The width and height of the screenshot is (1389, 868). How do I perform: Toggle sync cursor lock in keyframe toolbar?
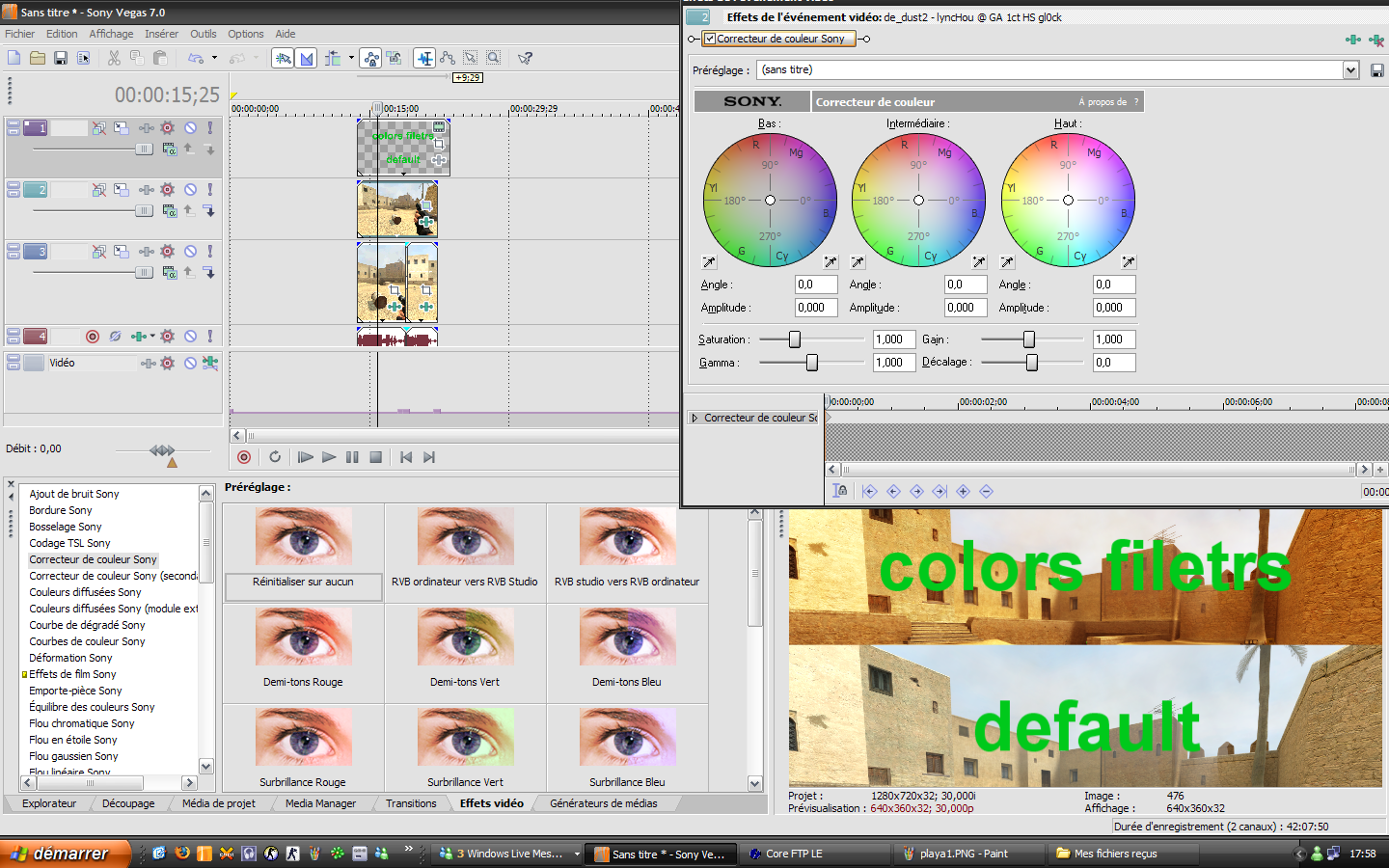pos(841,491)
